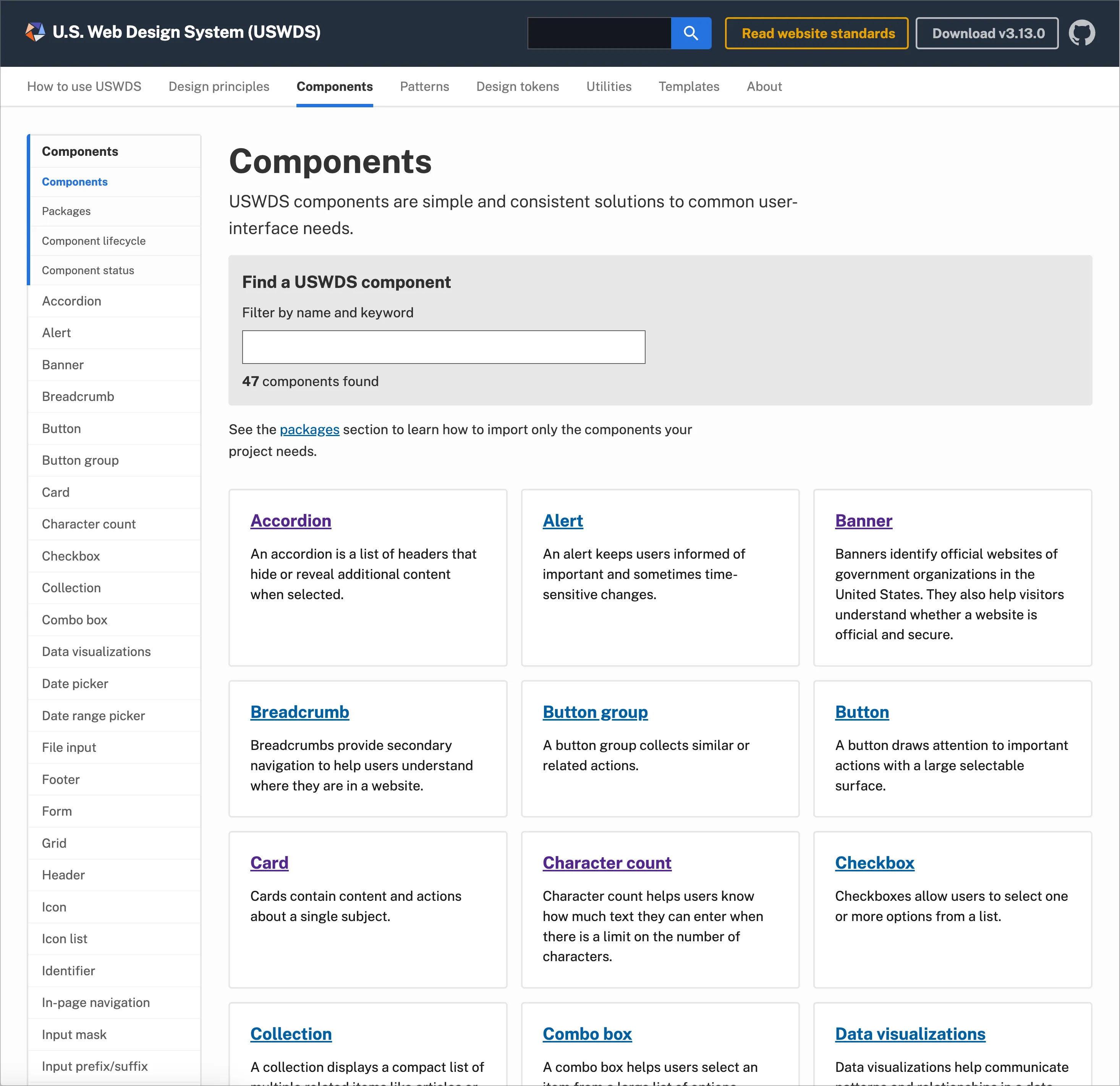Open the Button group card link
Screen dimensions: 1120x1086
coord(595,712)
